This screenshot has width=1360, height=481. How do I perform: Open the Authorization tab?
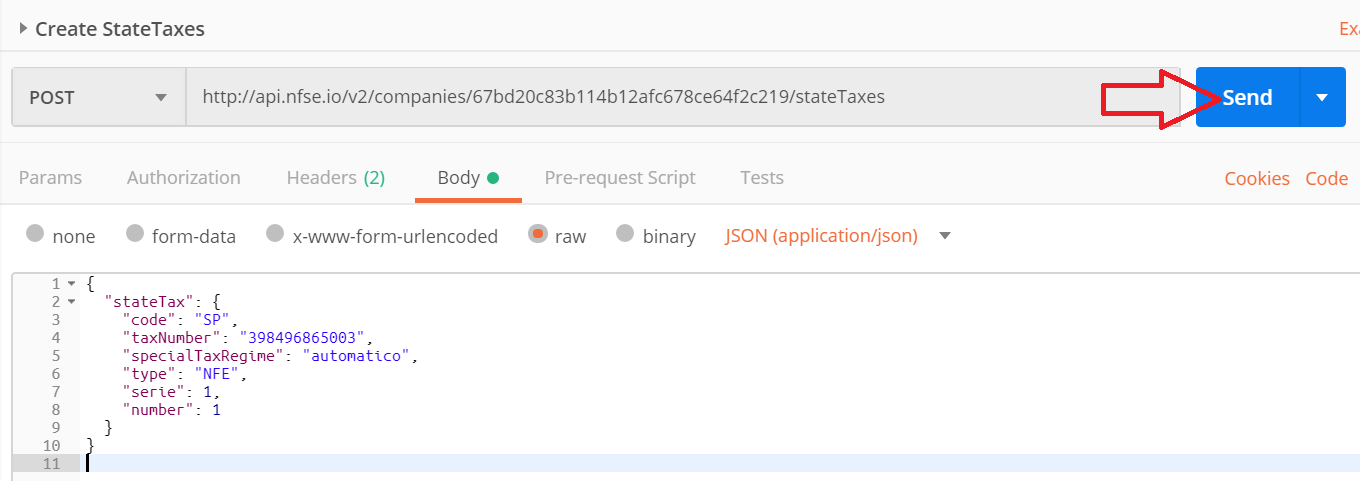(x=184, y=178)
